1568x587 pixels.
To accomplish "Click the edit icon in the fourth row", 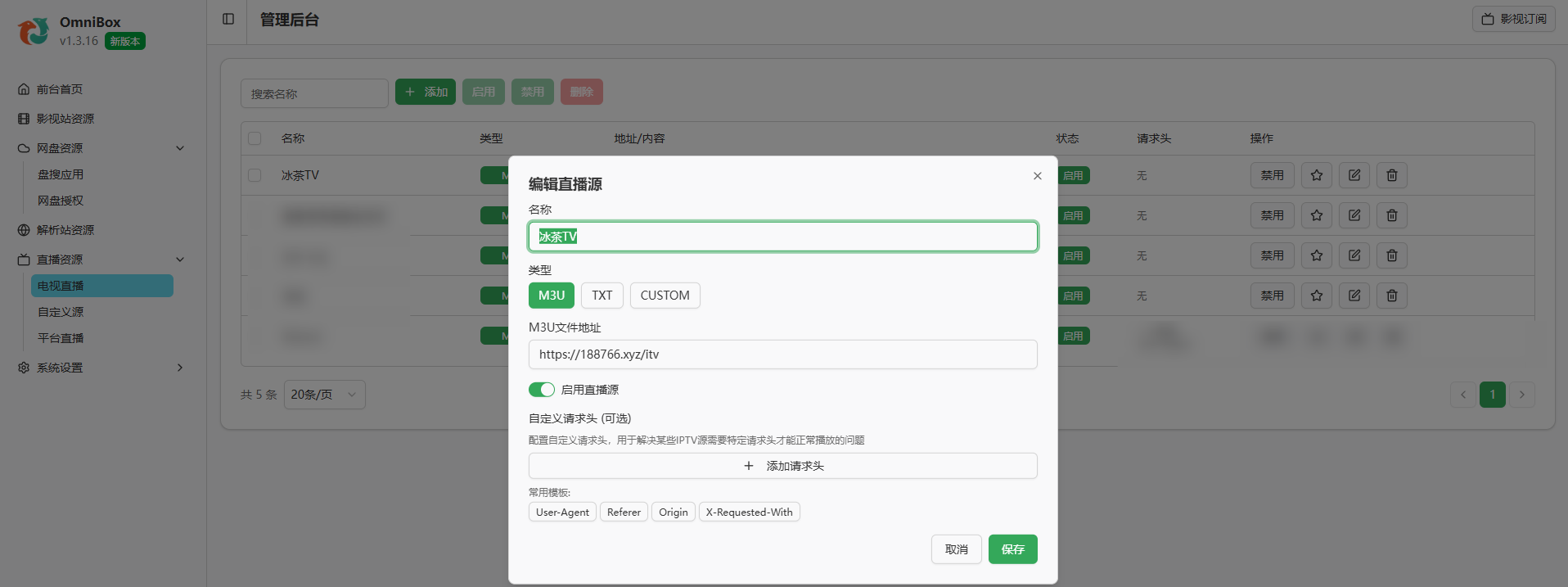I will click(x=1354, y=296).
